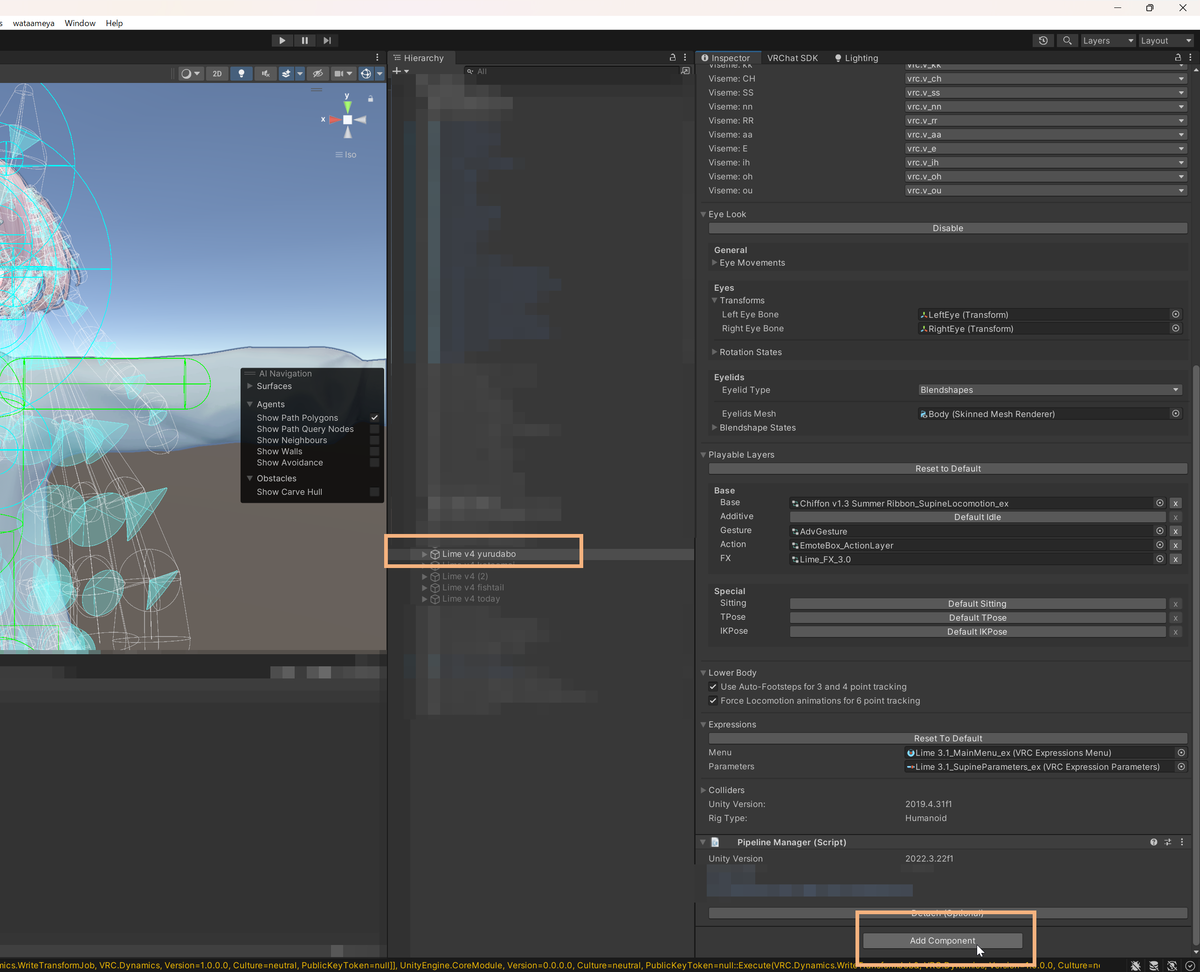Open the Eyelid Type Blendshapes dropdown
Screen dimensions: 1200x972
coord(1050,390)
